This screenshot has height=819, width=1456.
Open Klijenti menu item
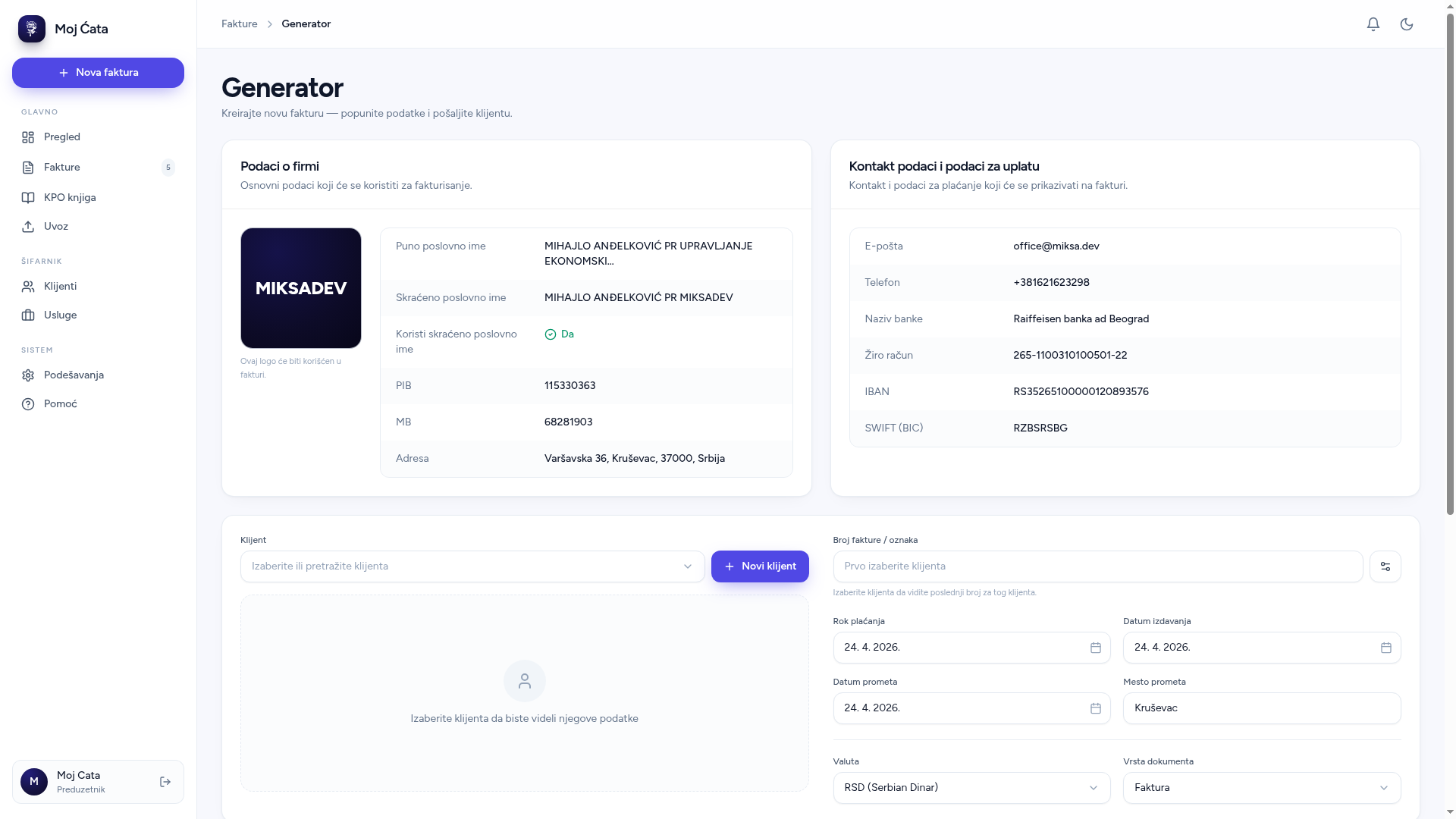coord(98,287)
